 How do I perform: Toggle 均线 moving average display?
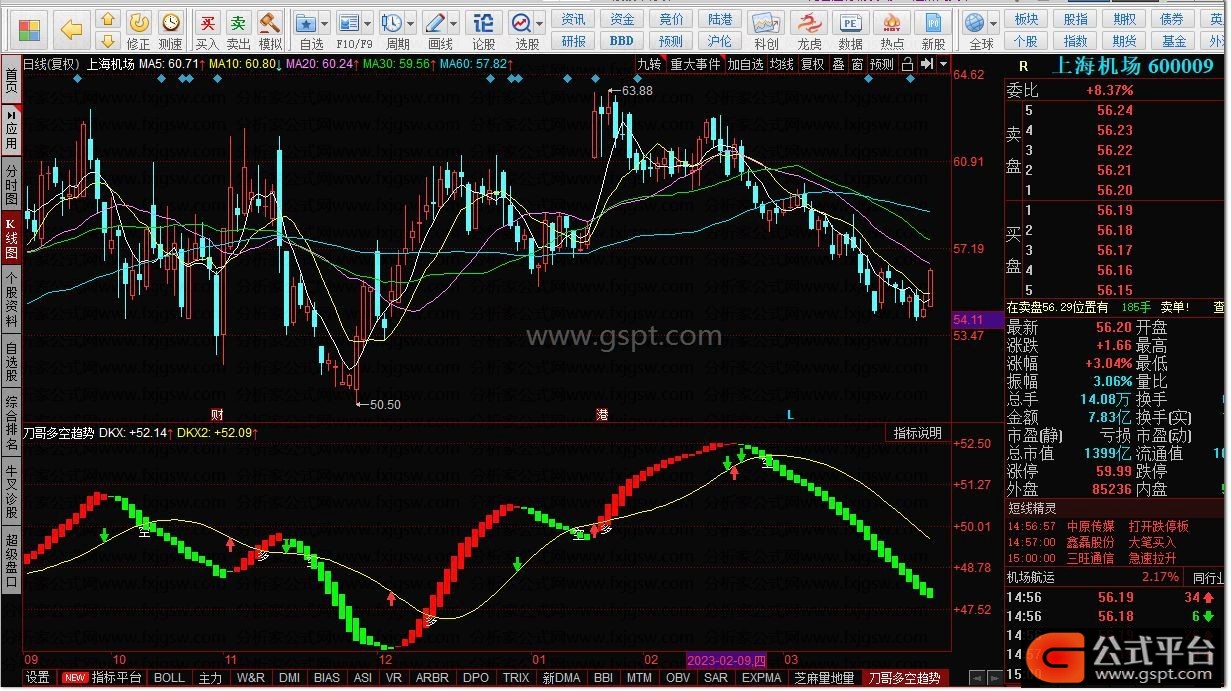pos(782,64)
